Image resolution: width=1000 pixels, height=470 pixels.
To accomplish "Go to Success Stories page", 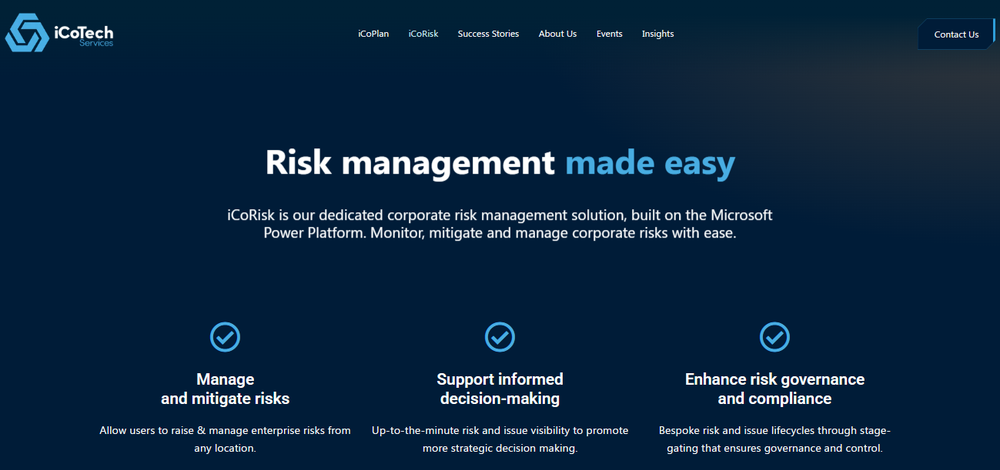I will [489, 34].
